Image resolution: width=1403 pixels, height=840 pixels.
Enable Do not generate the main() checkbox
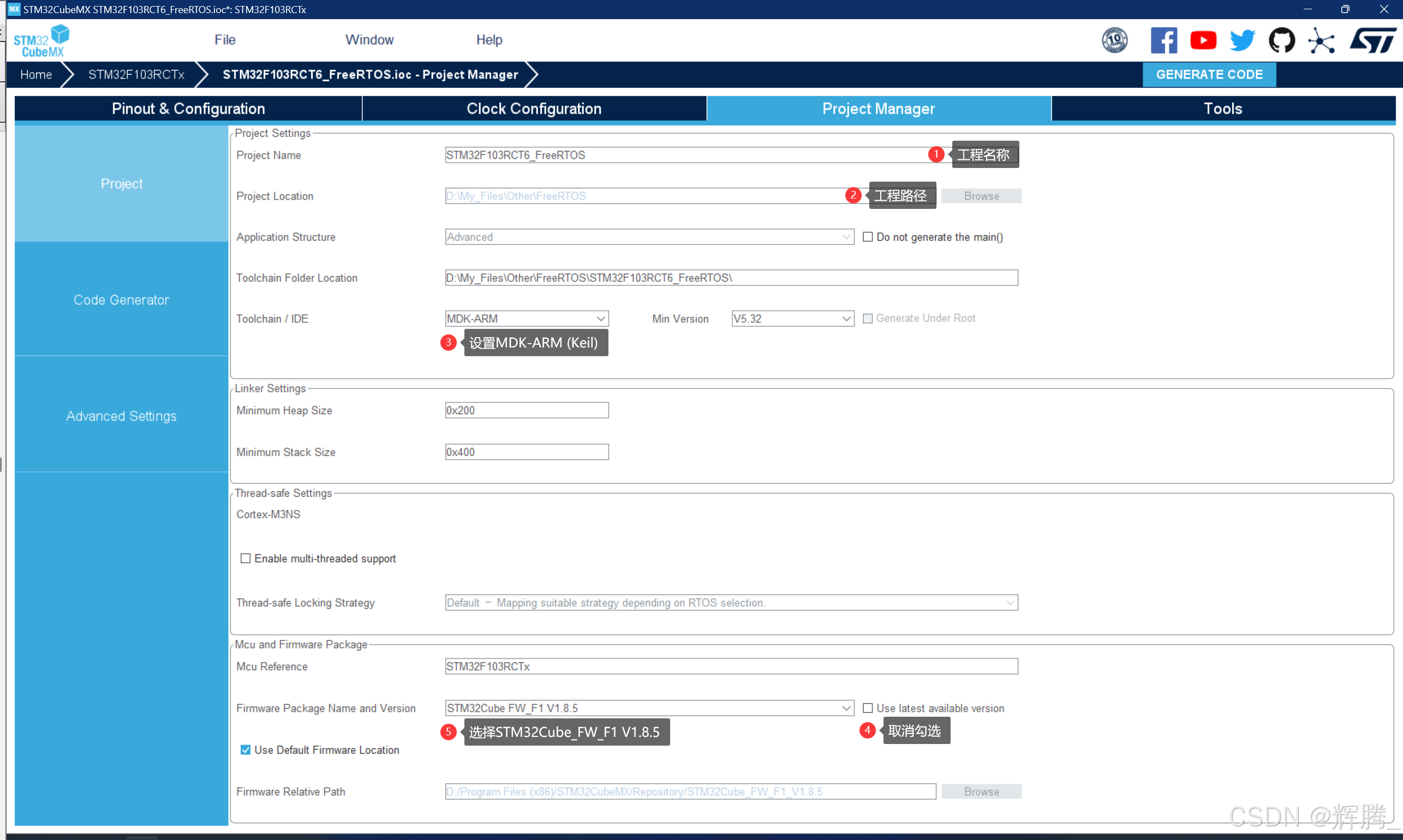coord(867,237)
